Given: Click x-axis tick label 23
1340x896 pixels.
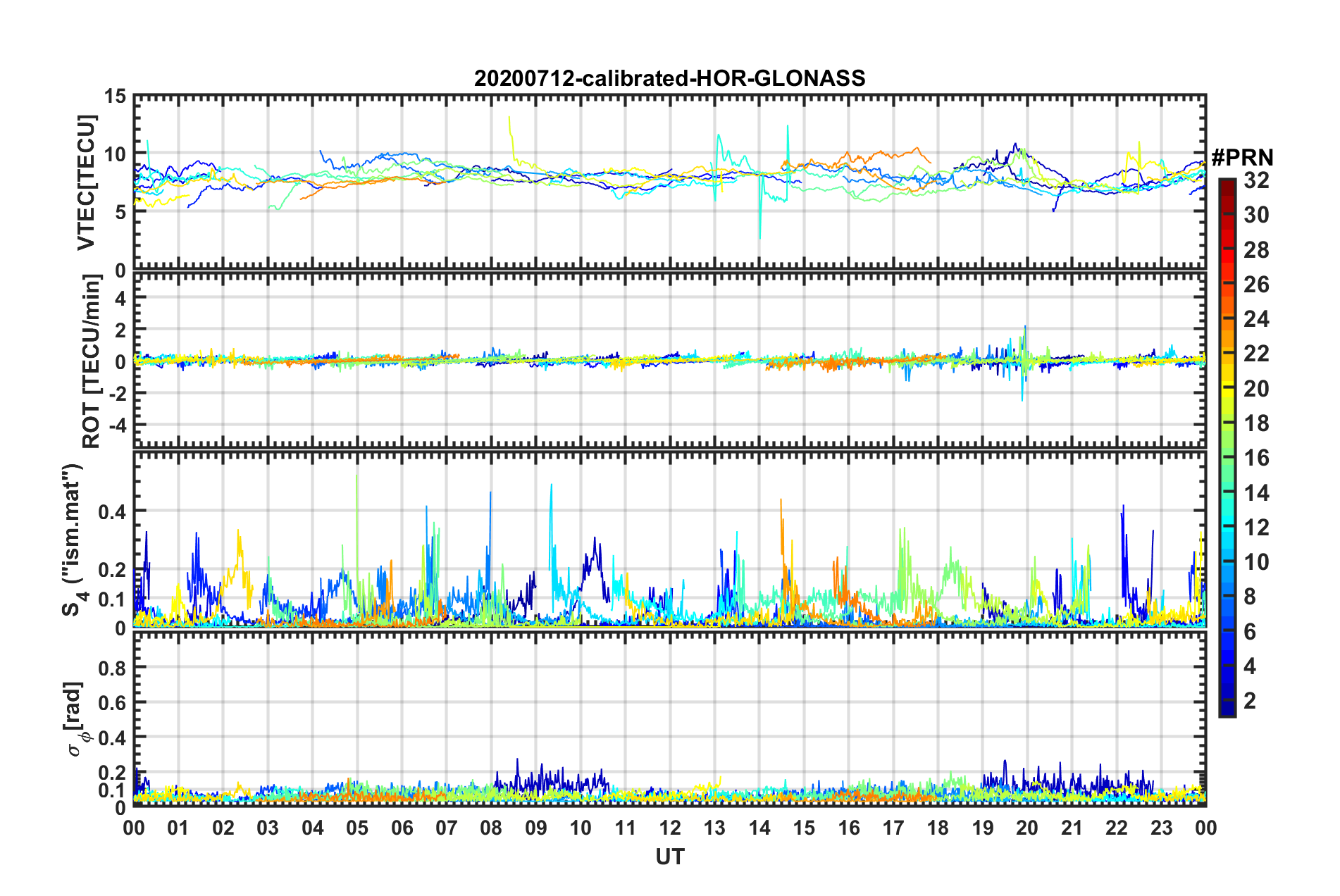Looking at the screenshot, I should click(x=1161, y=828).
